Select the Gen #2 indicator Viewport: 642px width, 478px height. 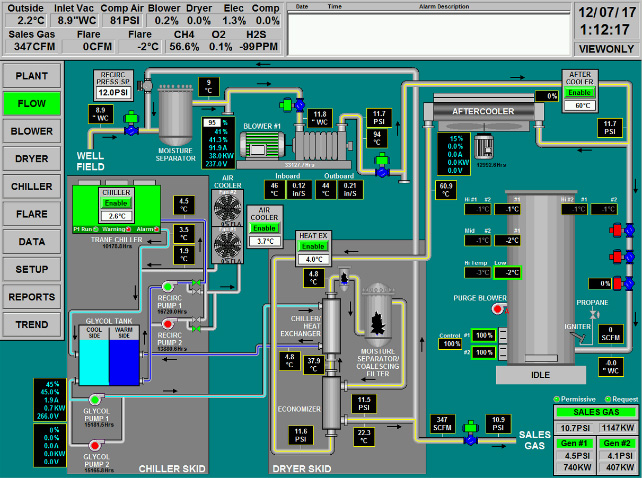(617, 443)
